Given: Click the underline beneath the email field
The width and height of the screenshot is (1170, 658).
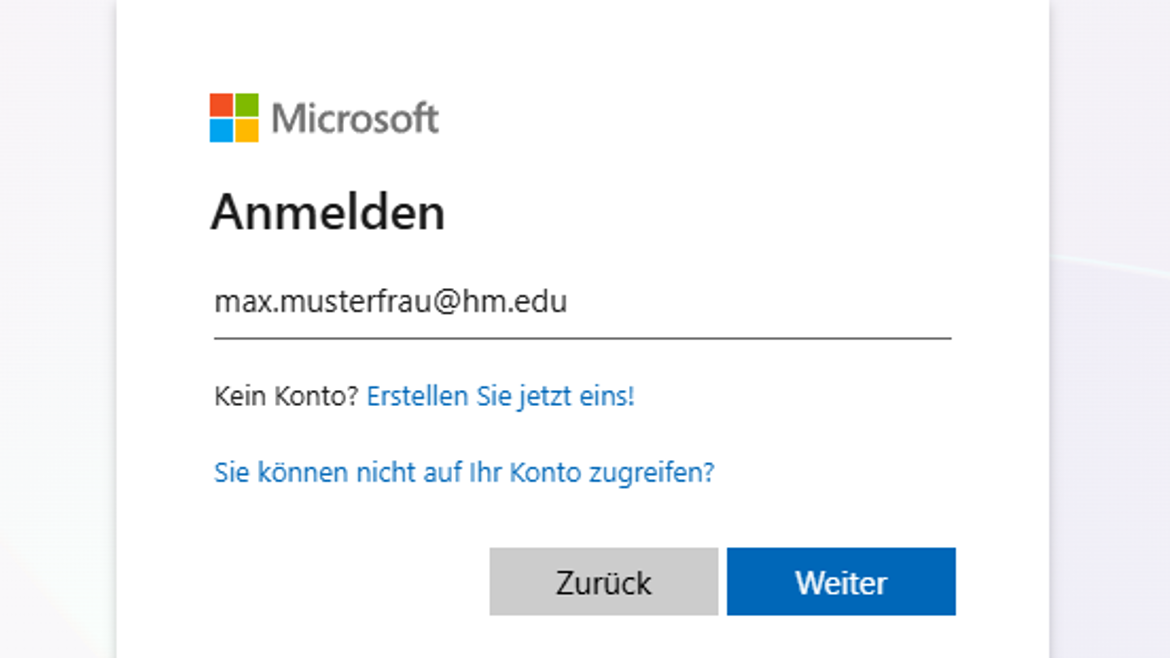Looking at the screenshot, I should [x=582, y=338].
